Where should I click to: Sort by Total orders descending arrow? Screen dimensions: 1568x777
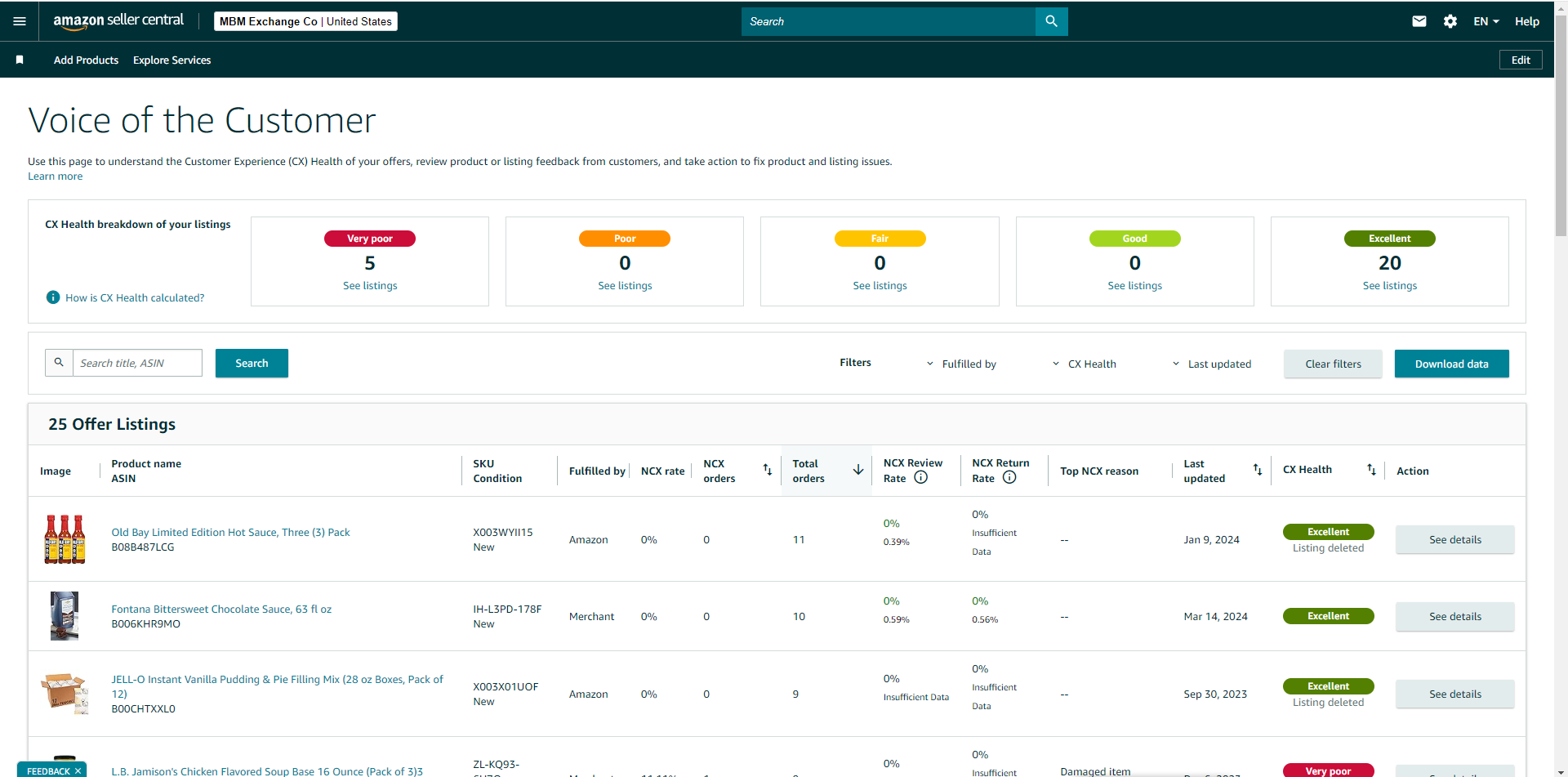point(858,470)
